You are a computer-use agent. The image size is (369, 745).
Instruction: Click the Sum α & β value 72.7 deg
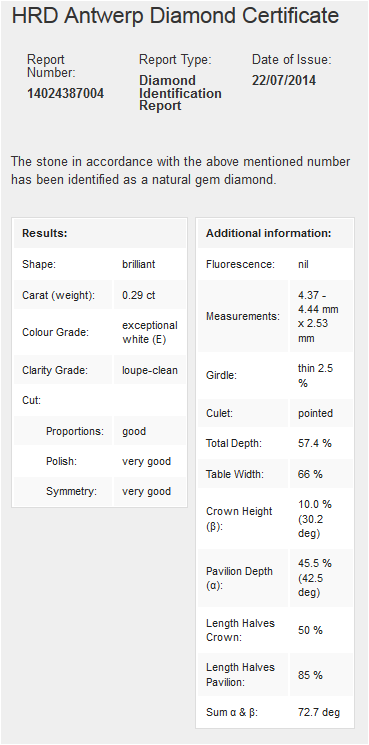tap(319, 712)
